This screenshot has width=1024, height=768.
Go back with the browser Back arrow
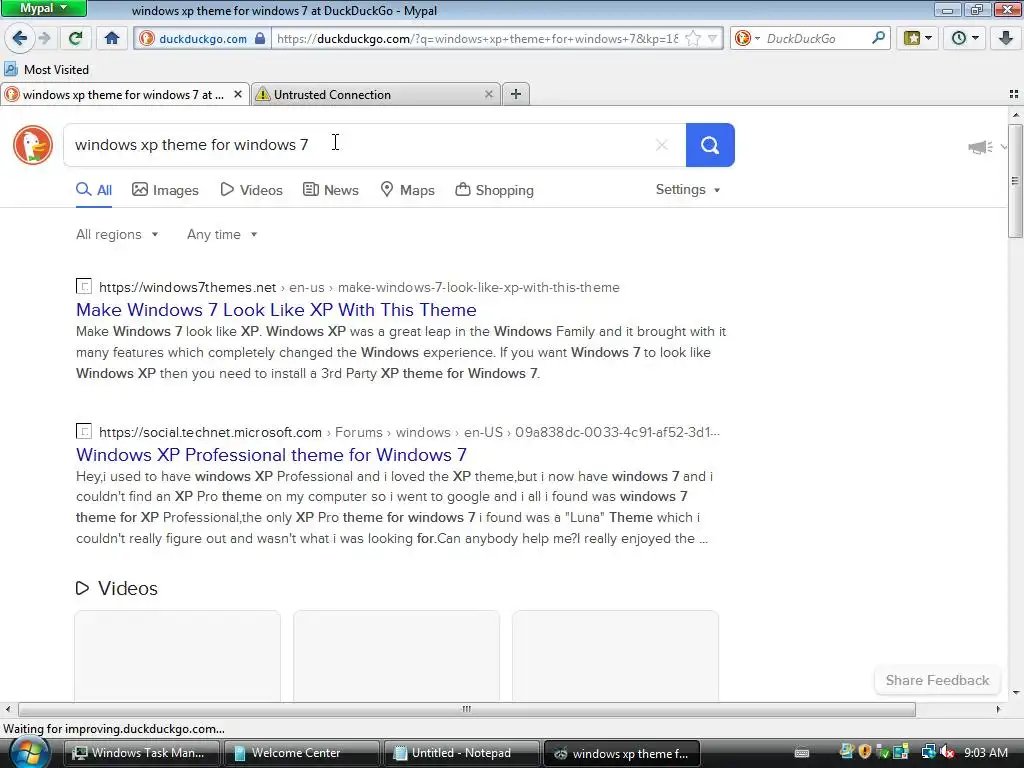click(x=20, y=38)
